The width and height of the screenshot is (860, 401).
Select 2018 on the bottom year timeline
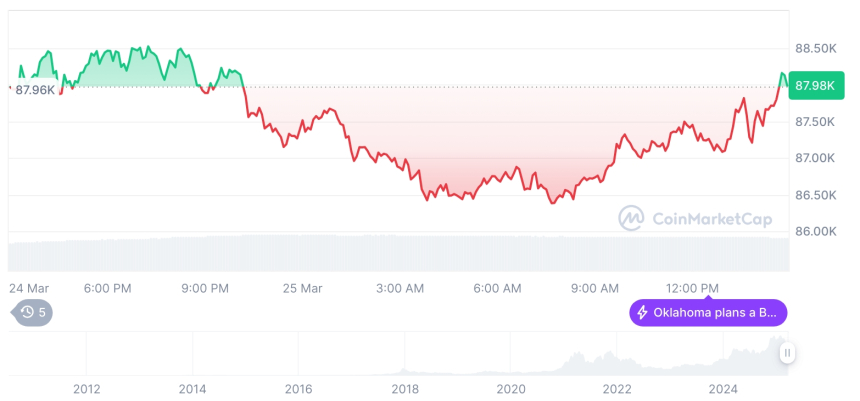404,389
